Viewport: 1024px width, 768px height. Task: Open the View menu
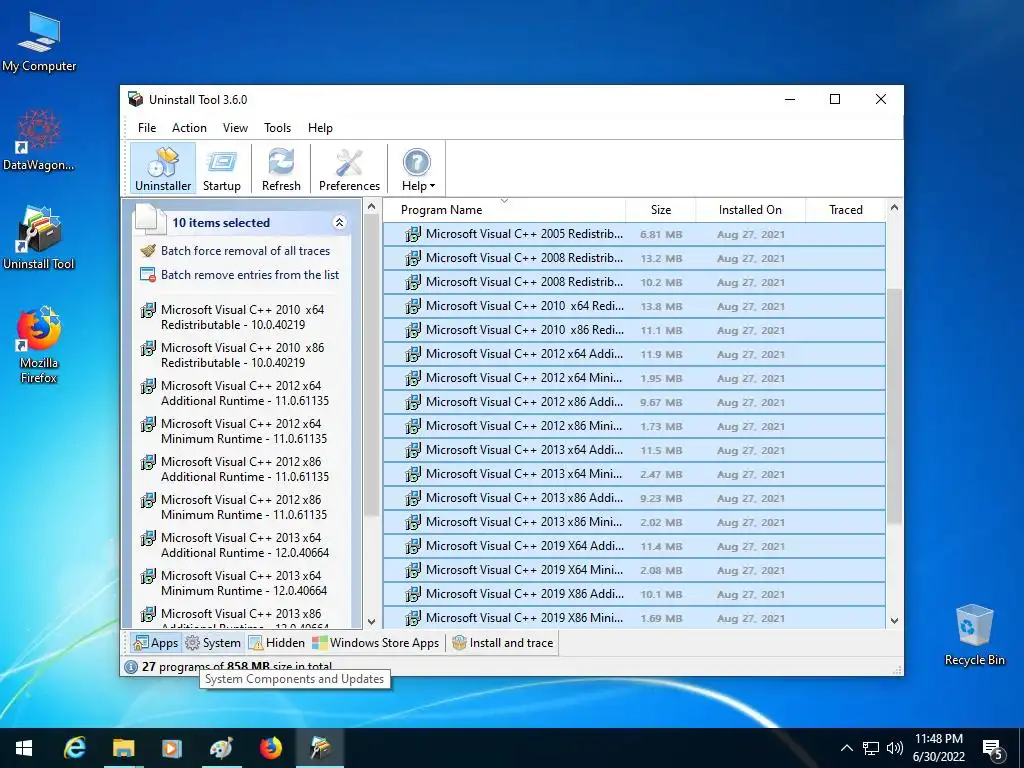click(235, 128)
